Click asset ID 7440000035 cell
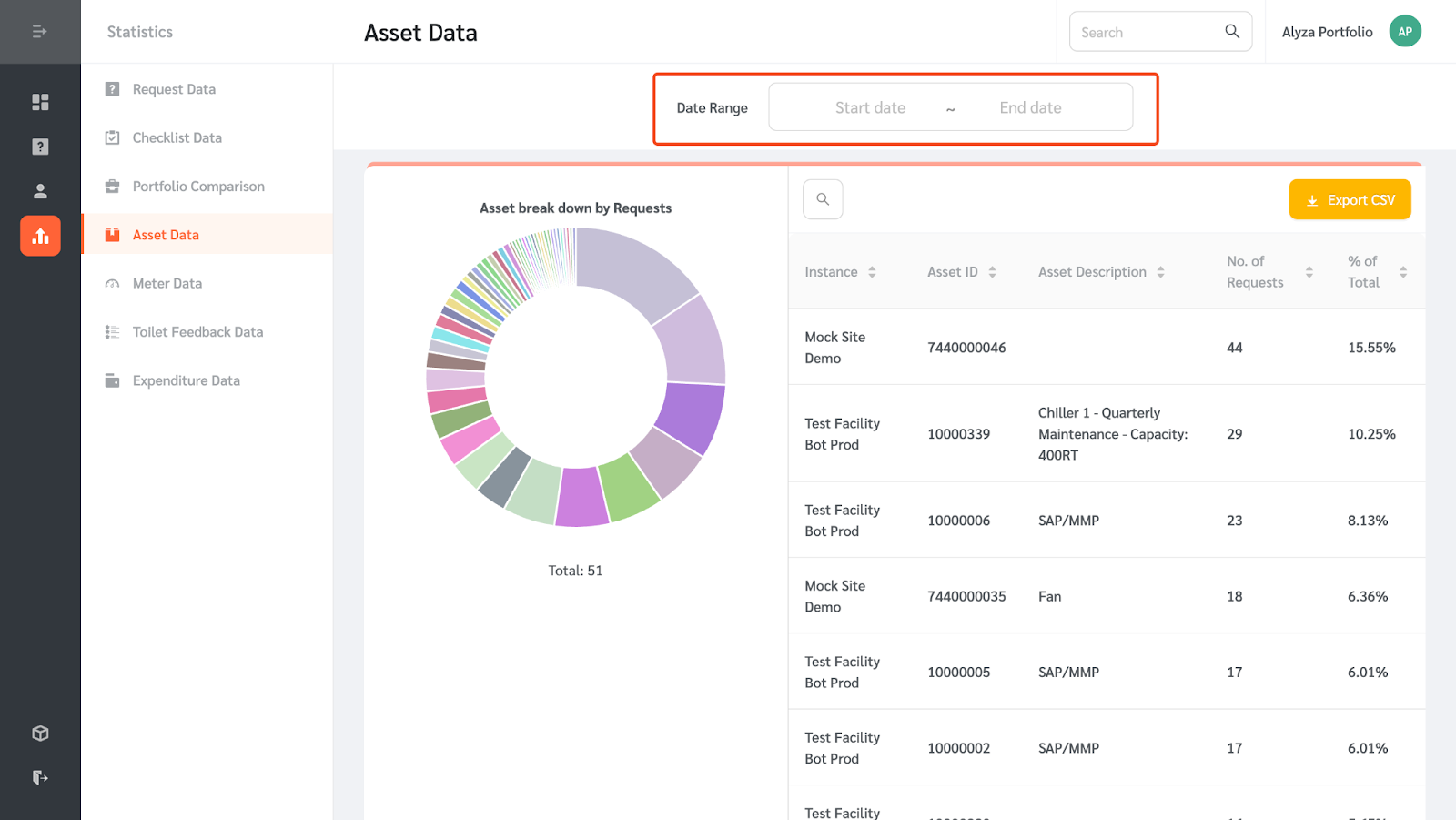Screen dimensions: 1456x820 [966, 596]
